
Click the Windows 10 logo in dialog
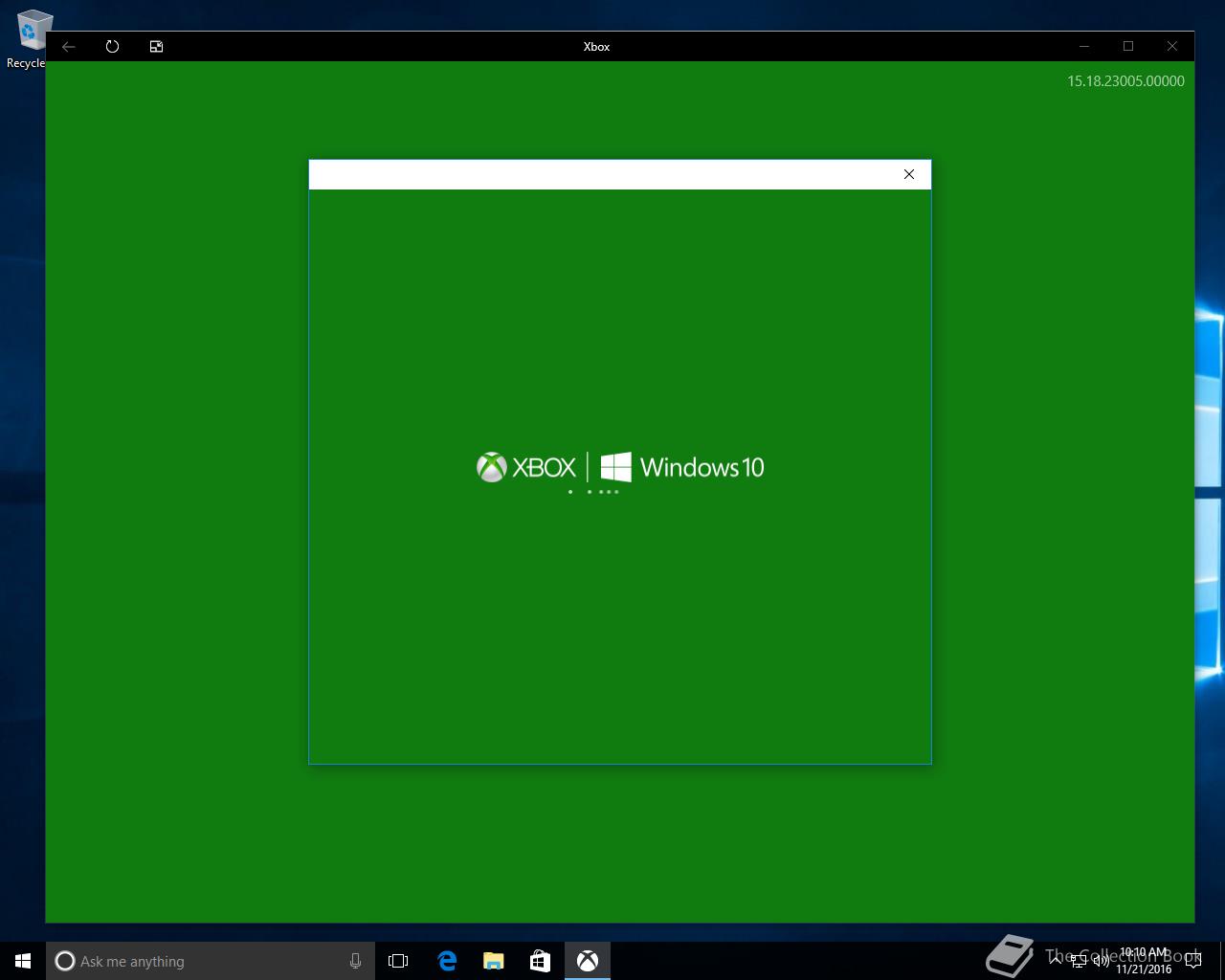click(x=615, y=467)
